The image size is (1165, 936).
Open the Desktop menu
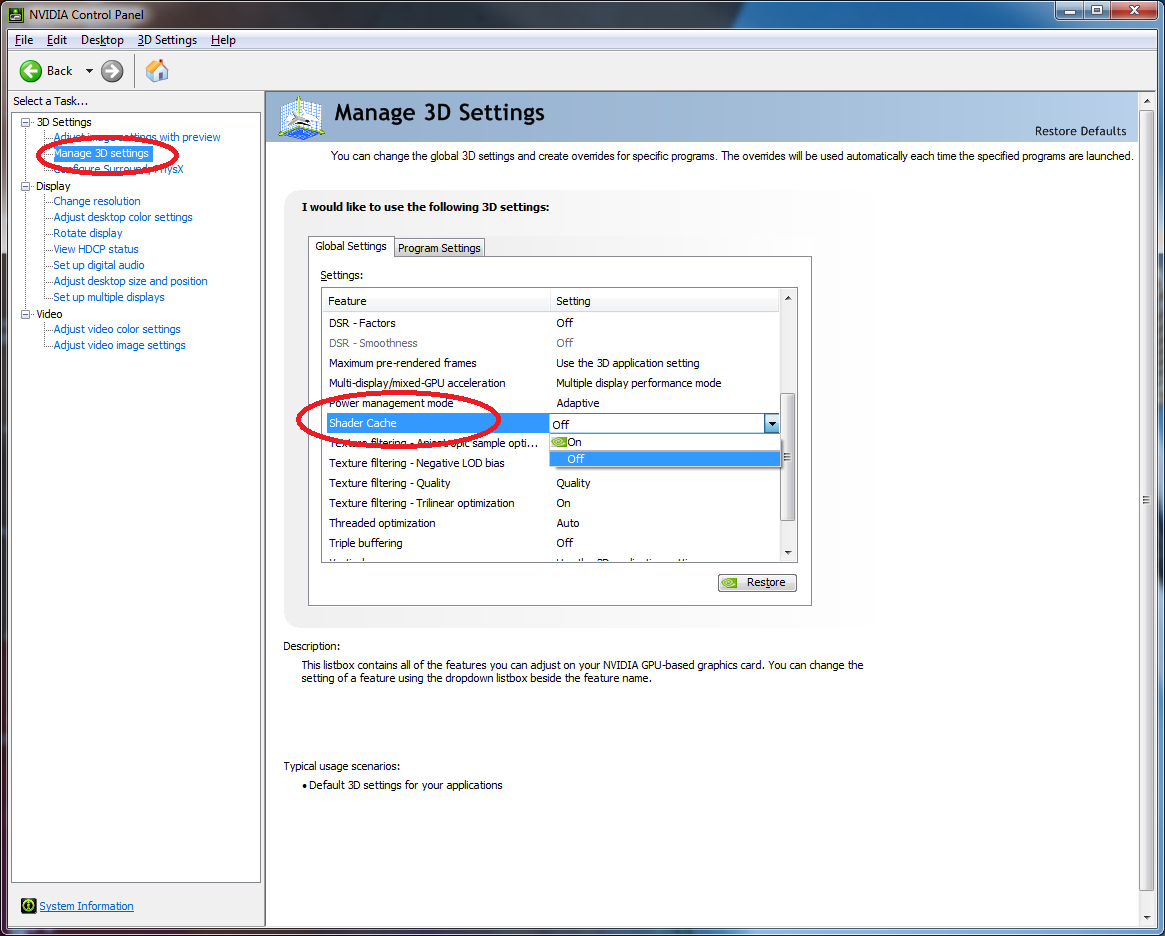(x=102, y=40)
